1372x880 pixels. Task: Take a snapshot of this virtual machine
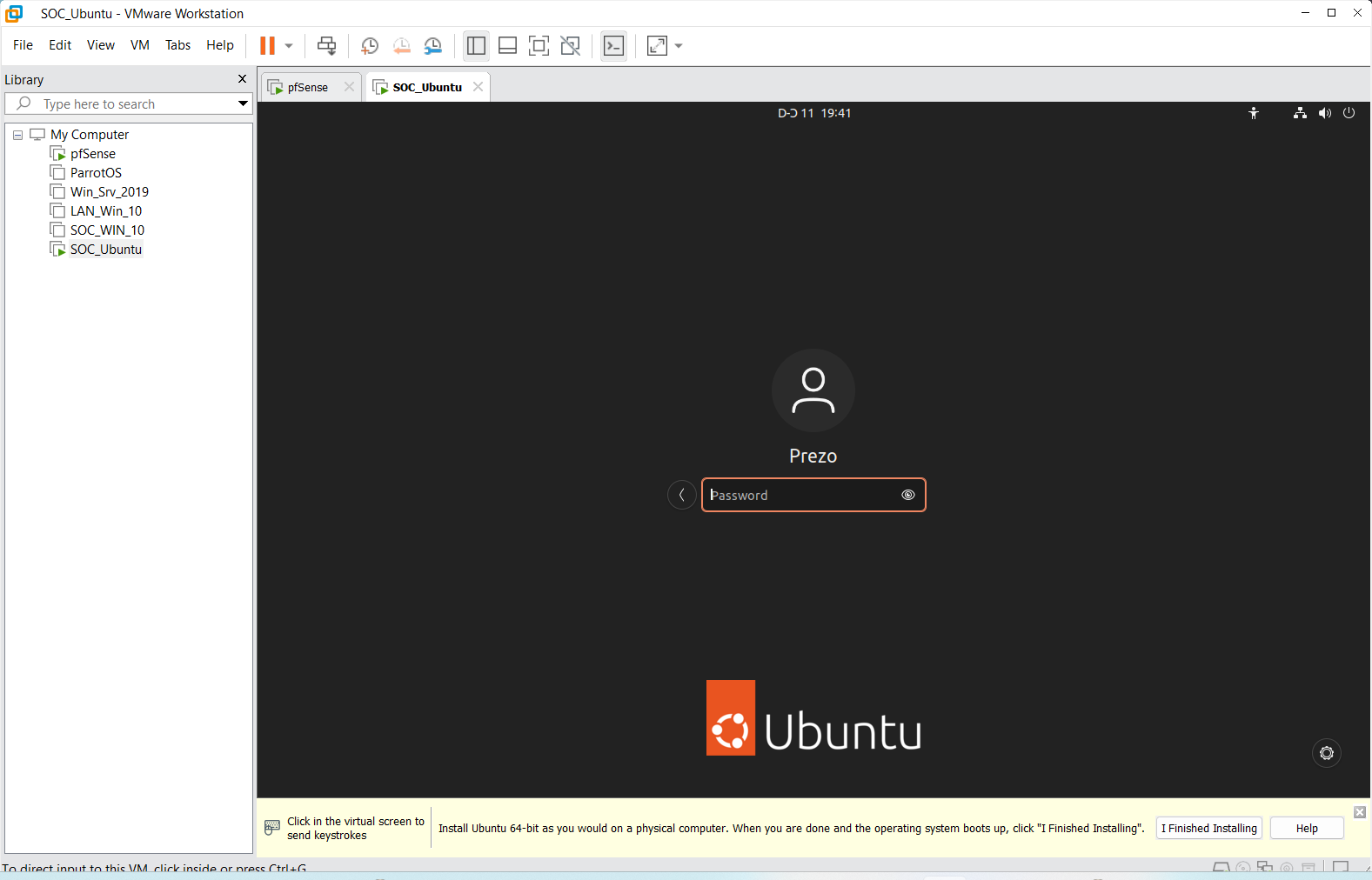tap(370, 46)
